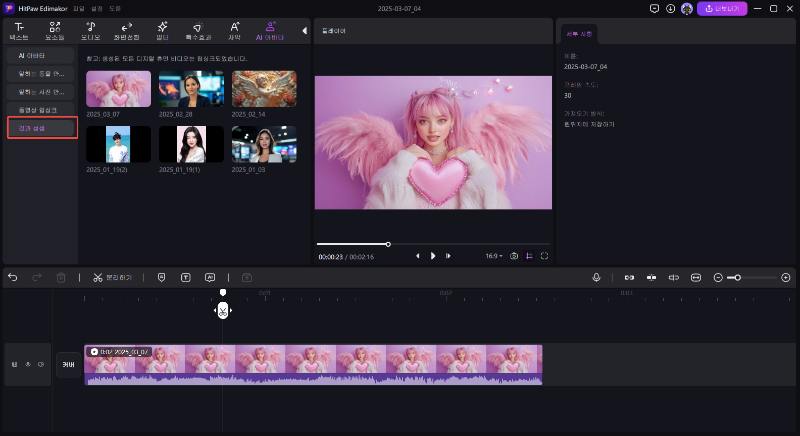
Task: Open the second menu in the title bar
Action: click(96, 9)
